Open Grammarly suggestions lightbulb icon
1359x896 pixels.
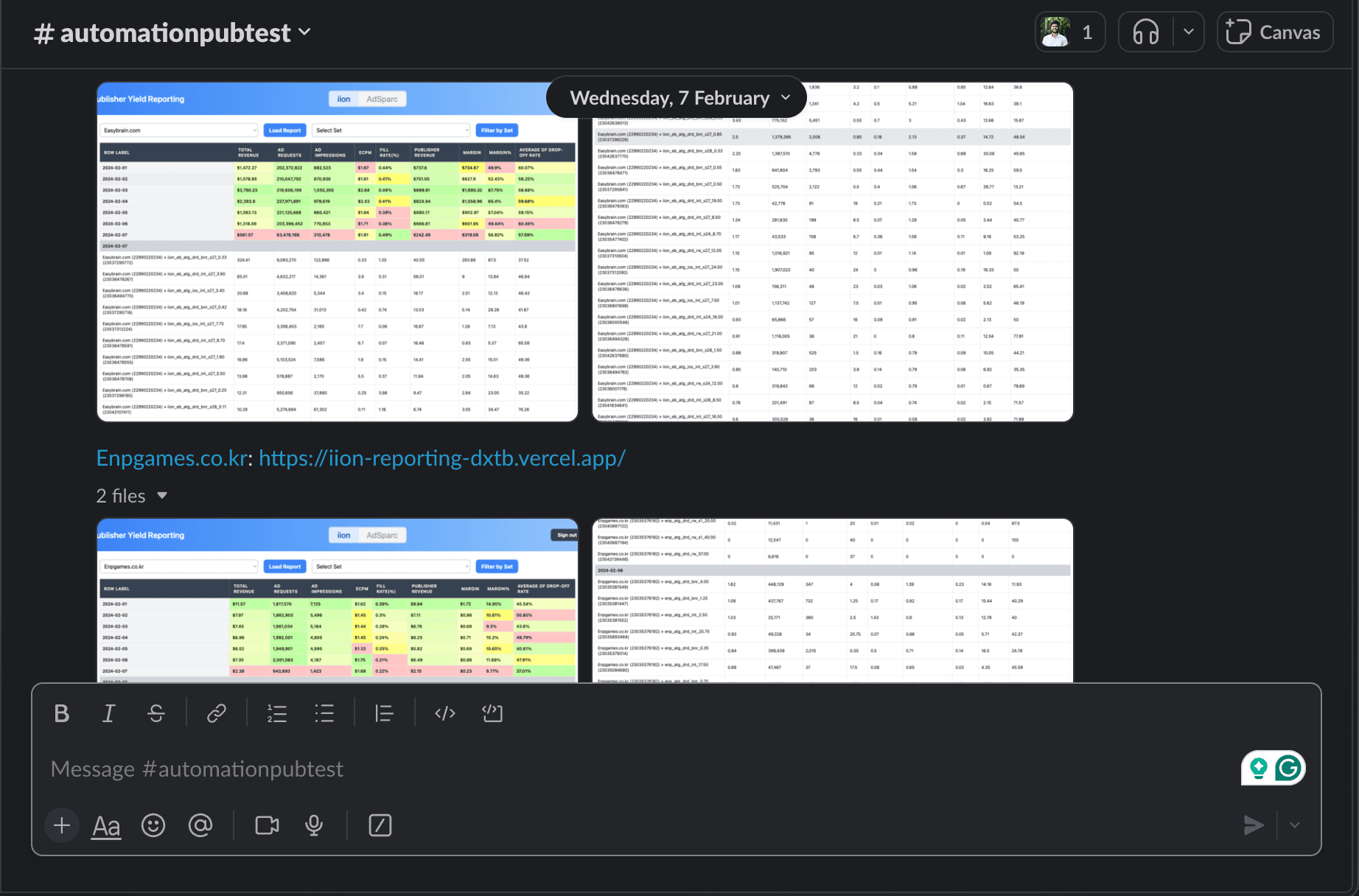(1259, 769)
